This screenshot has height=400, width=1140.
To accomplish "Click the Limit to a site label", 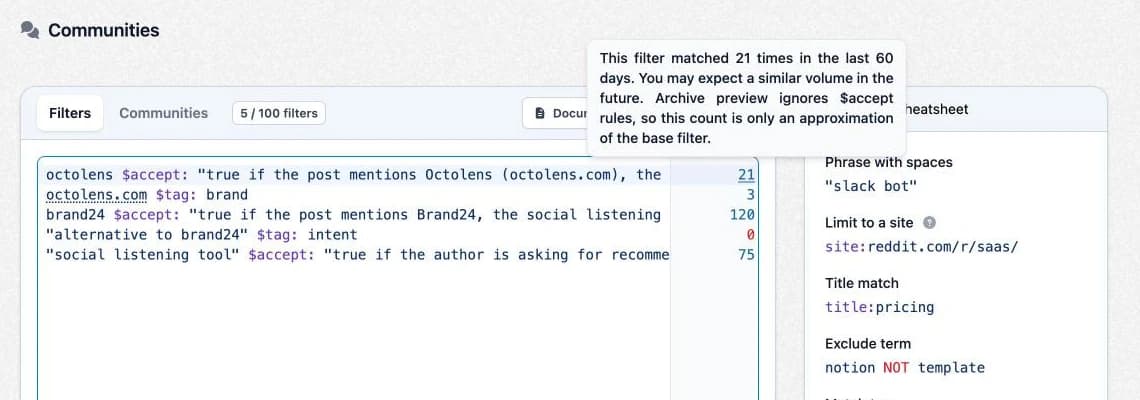I will point(871,223).
